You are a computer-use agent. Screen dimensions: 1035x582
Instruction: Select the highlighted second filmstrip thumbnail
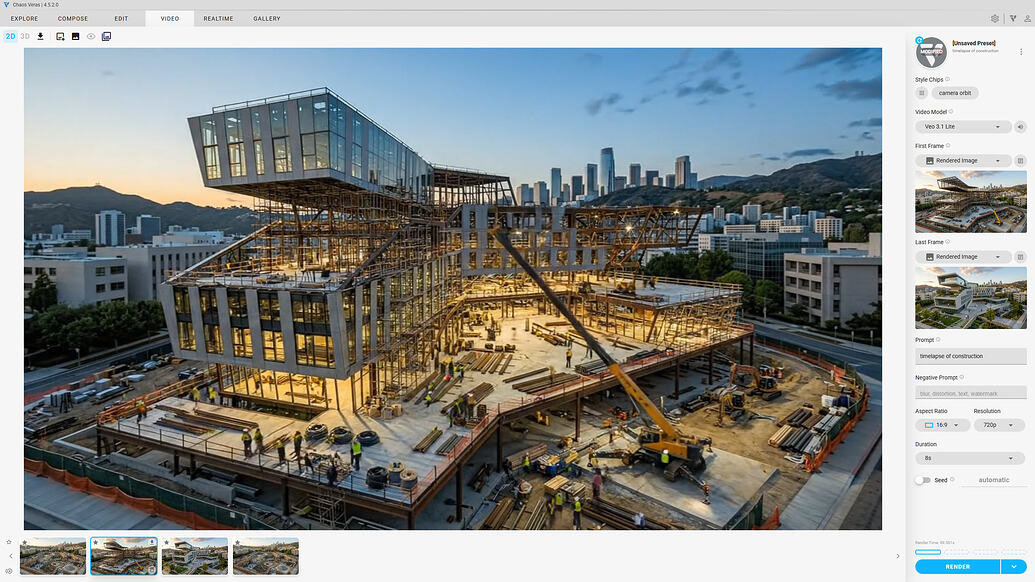123,556
